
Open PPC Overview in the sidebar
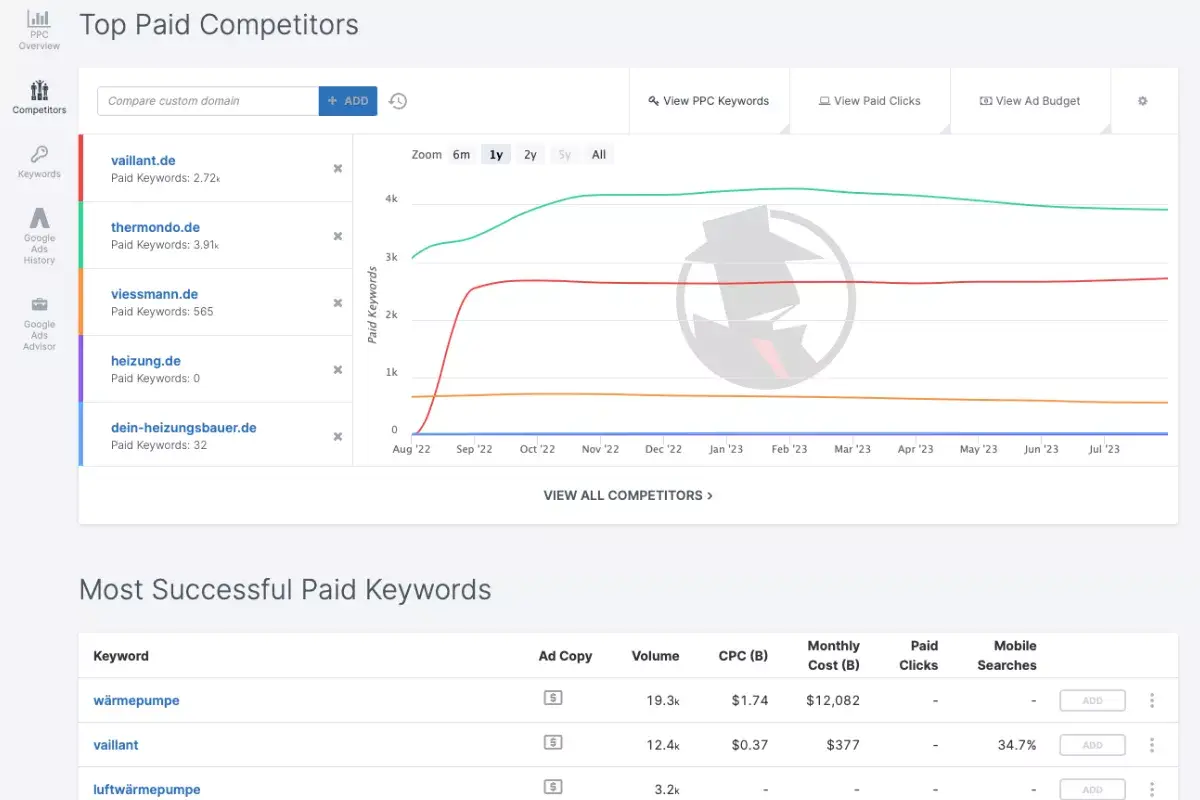[39, 29]
